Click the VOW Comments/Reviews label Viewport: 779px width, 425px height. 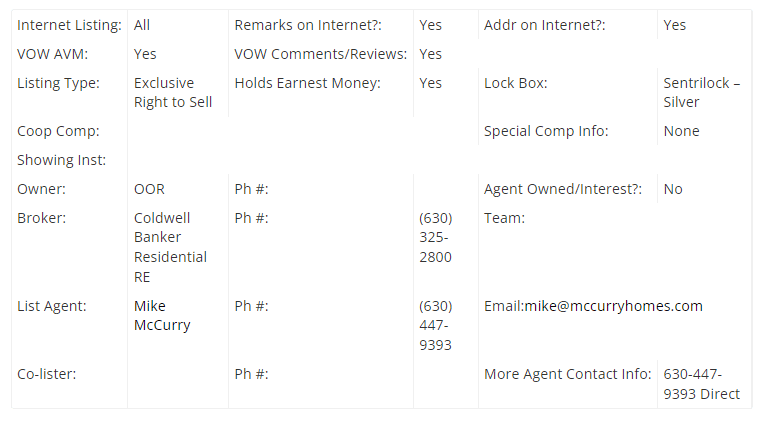click(320, 54)
